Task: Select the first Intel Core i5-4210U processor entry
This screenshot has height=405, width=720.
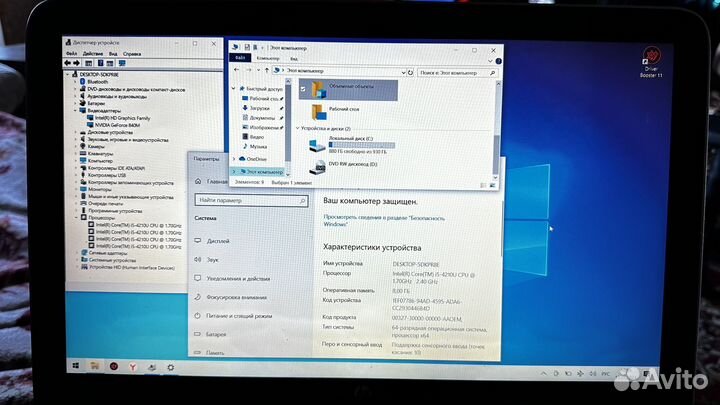Action: pos(135,225)
